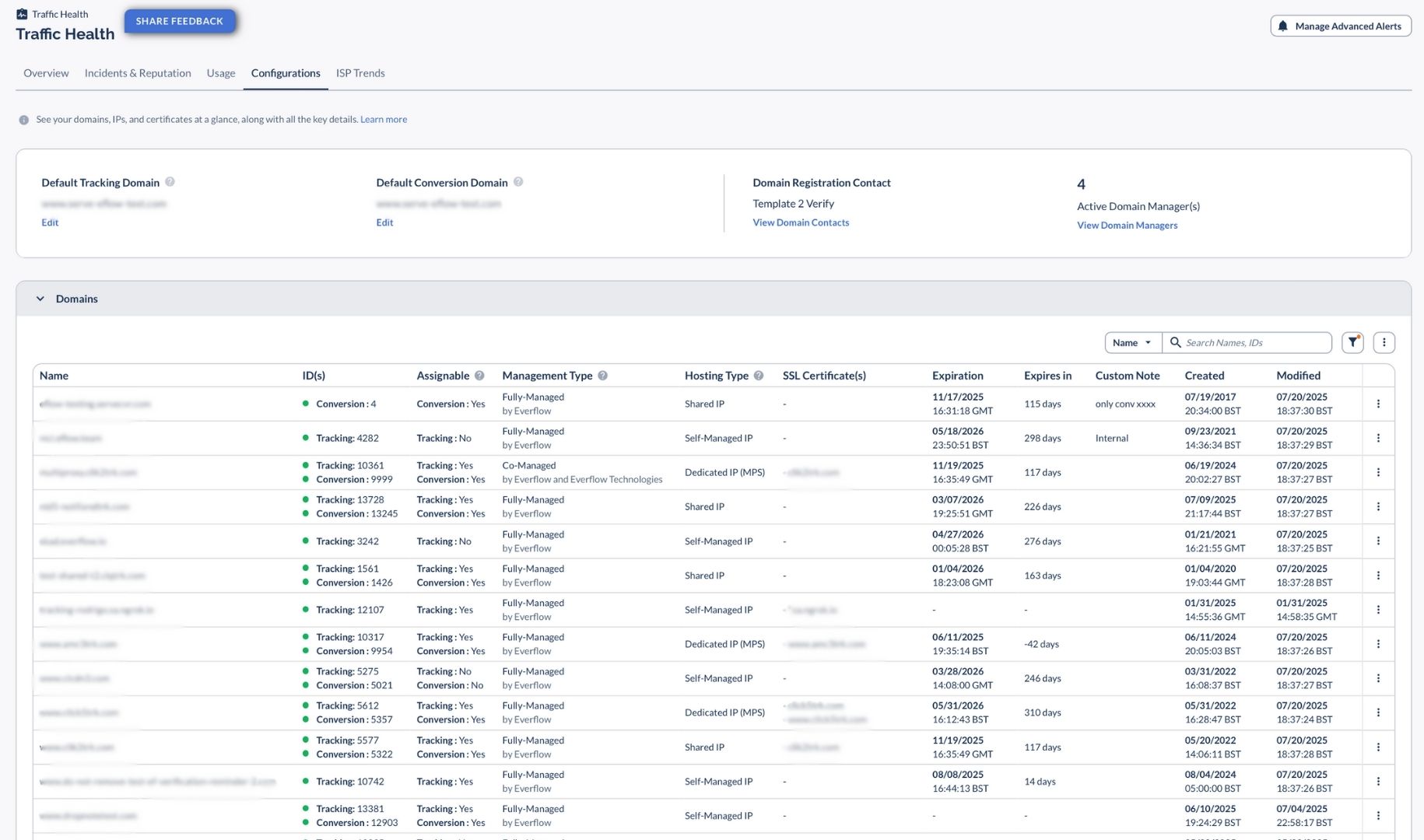Viewport: 1424px width, 840px height.
Task: Click the Created column header
Action: point(1204,376)
